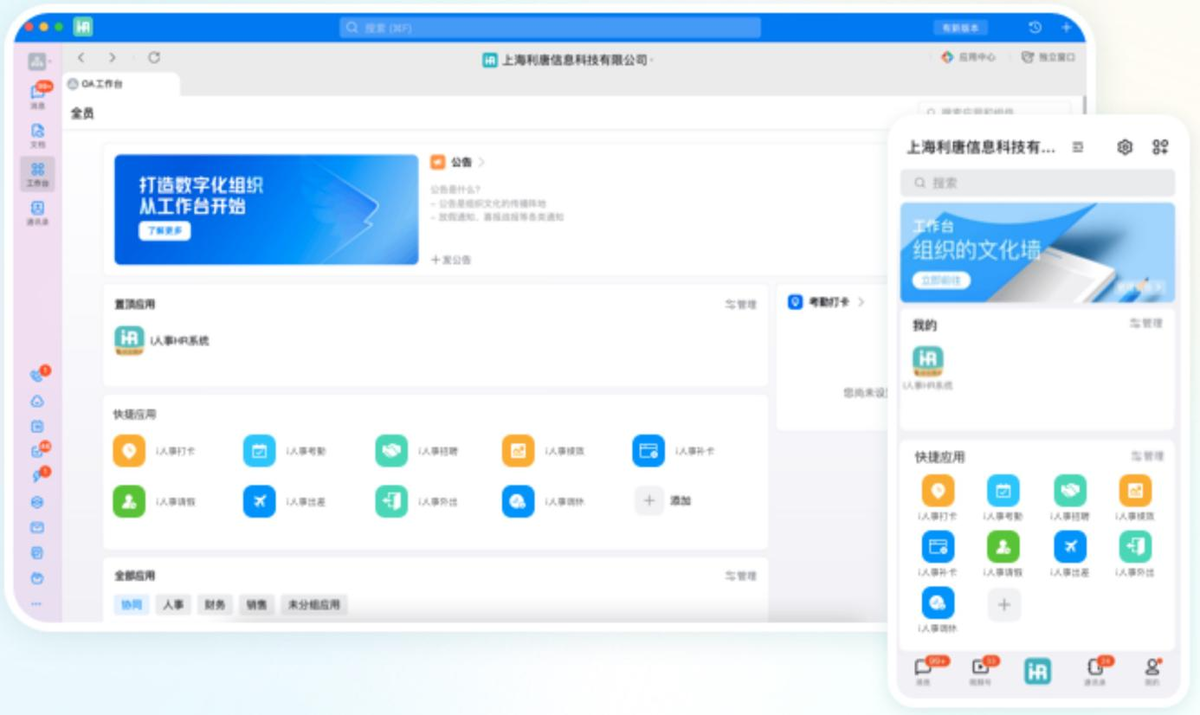This screenshot has width=1200, height=715.
Task: Open 消息 in the desktop left sidebar
Action: pyautogui.click(x=38, y=95)
